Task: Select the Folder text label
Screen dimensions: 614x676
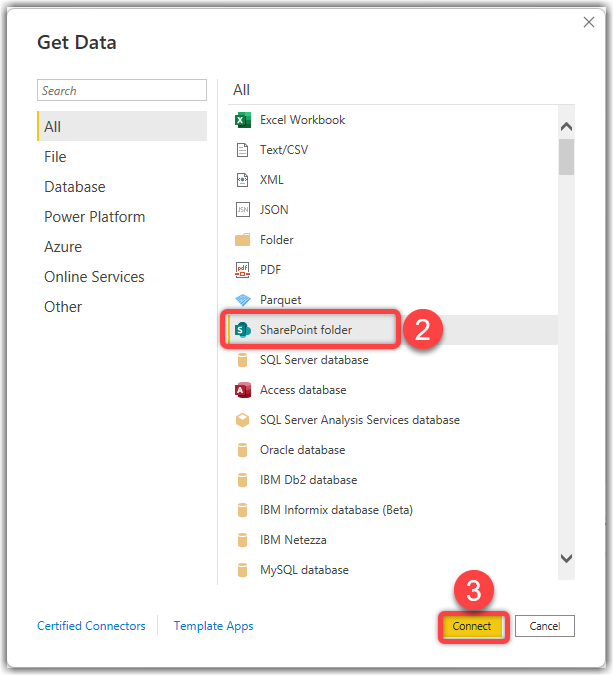Action: [277, 240]
